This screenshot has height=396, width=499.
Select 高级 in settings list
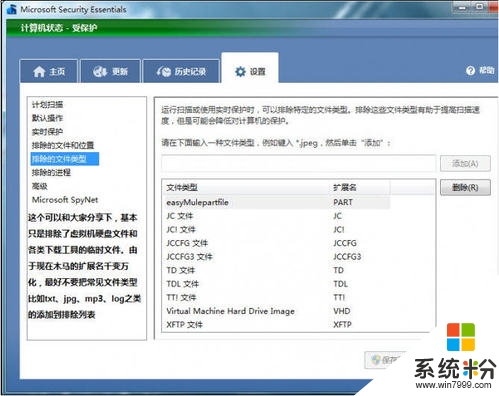[40, 186]
